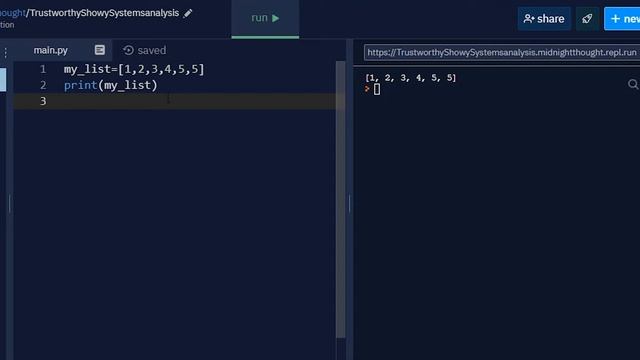Select line number 3 in gutter

coord(43,101)
